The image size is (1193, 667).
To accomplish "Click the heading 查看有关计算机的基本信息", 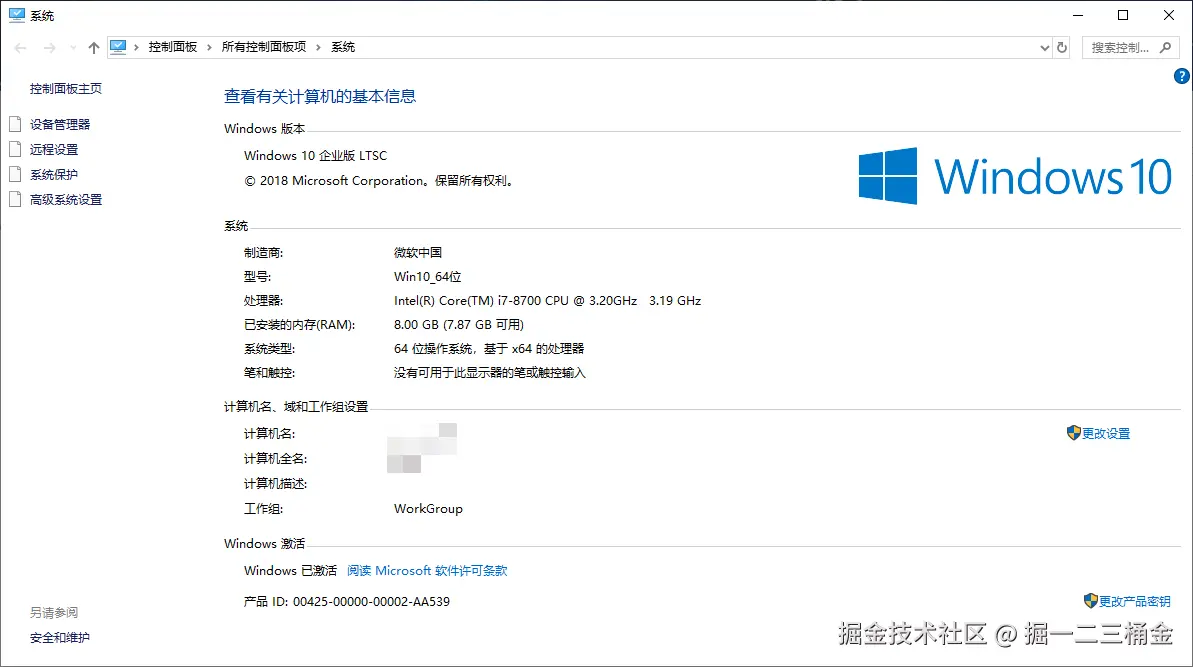I will click(320, 97).
